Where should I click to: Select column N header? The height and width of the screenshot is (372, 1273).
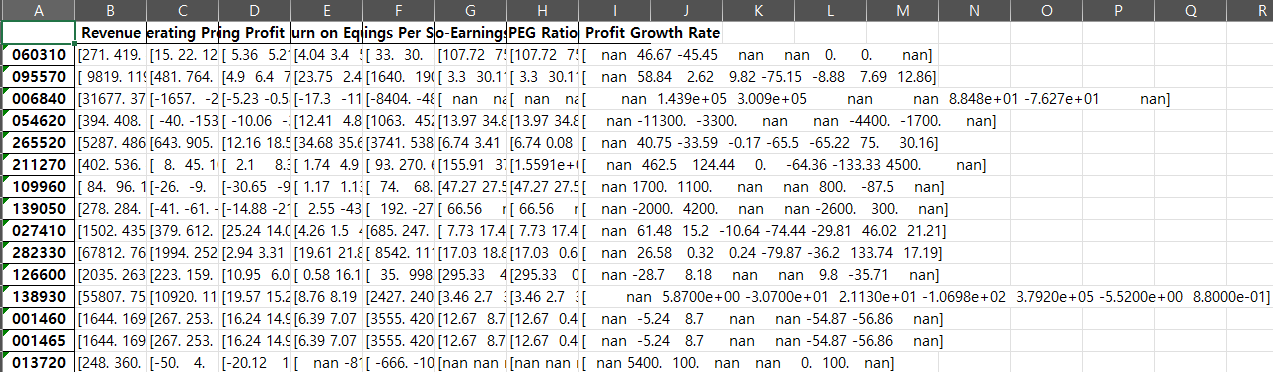point(974,10)
